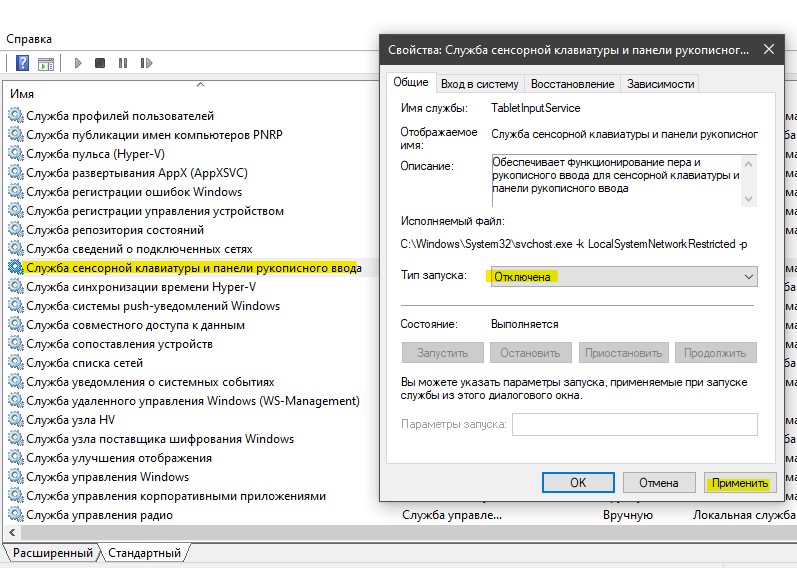
Task: Click the Pause service toolbar icon
Action: (x=123, y=63)
